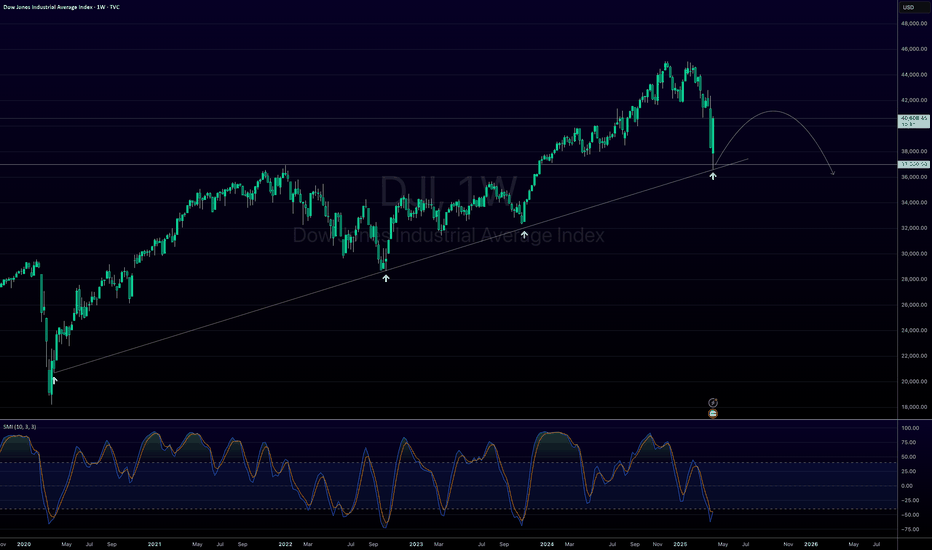Click the 2023 year label on time axis
The width and height of the screenshot is (932, 550).
pyautogui.click(x=416, y=544)
